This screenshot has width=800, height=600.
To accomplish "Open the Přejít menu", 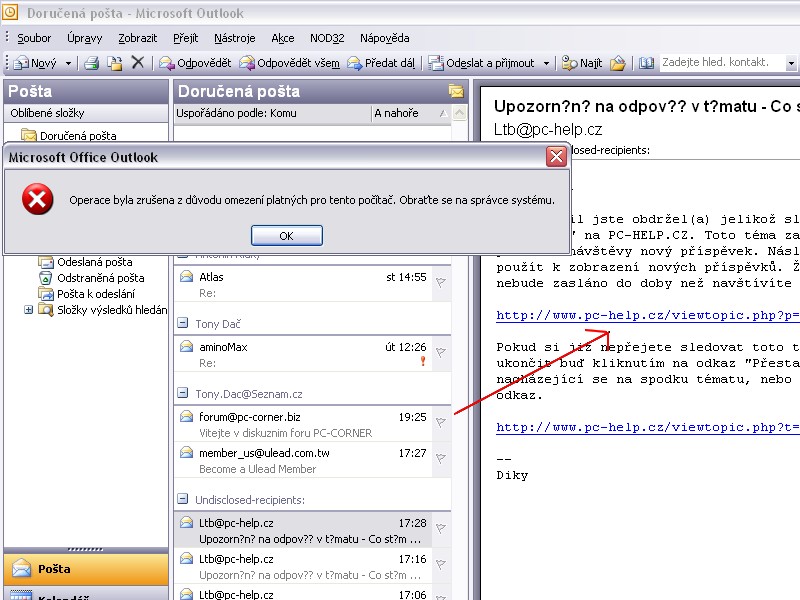I will [x=186, y=38].
